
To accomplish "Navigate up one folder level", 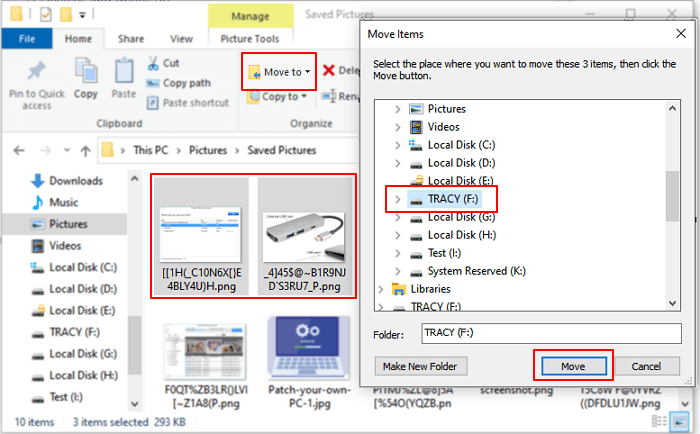I will point(84,150).
